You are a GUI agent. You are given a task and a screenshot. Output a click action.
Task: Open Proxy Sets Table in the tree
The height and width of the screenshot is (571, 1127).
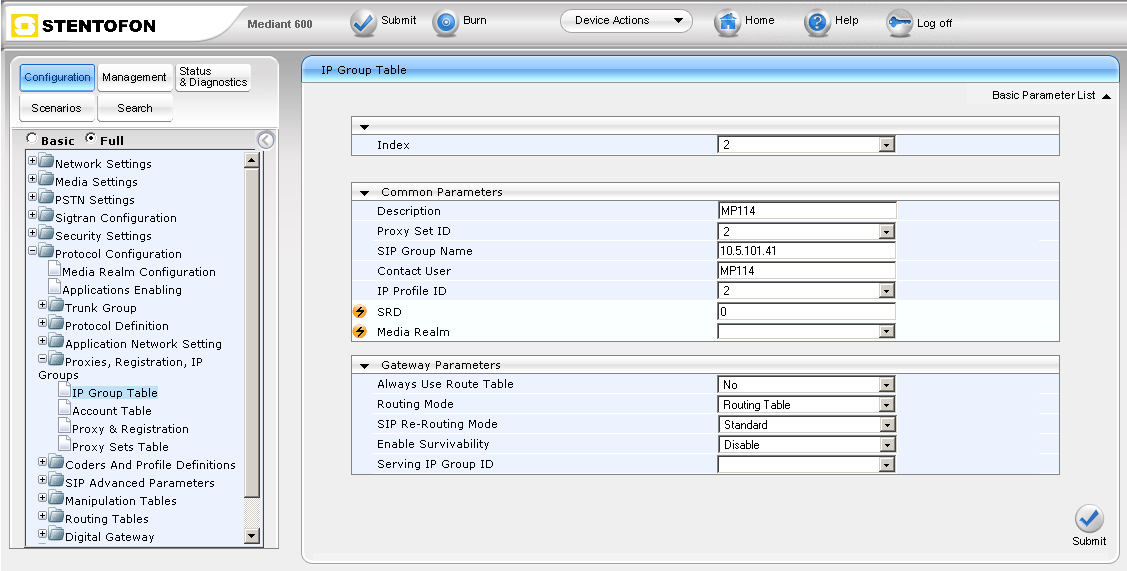tap(120, 447)
